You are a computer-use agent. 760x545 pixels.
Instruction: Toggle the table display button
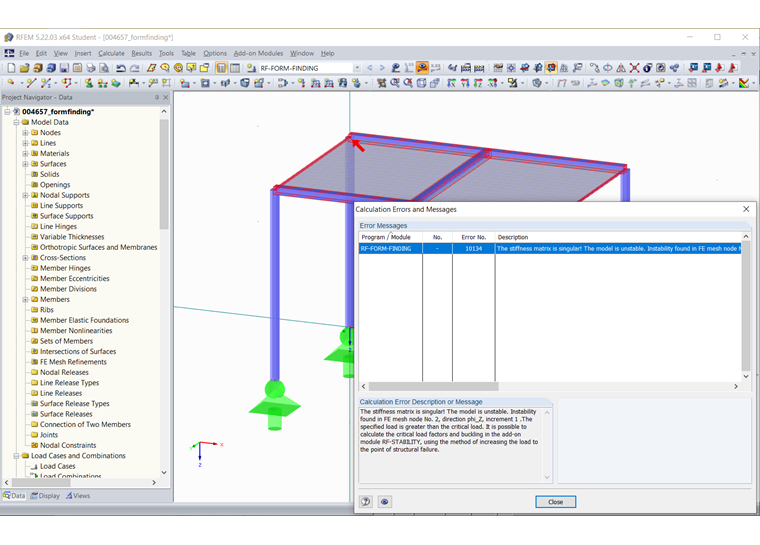pos(235,68)
